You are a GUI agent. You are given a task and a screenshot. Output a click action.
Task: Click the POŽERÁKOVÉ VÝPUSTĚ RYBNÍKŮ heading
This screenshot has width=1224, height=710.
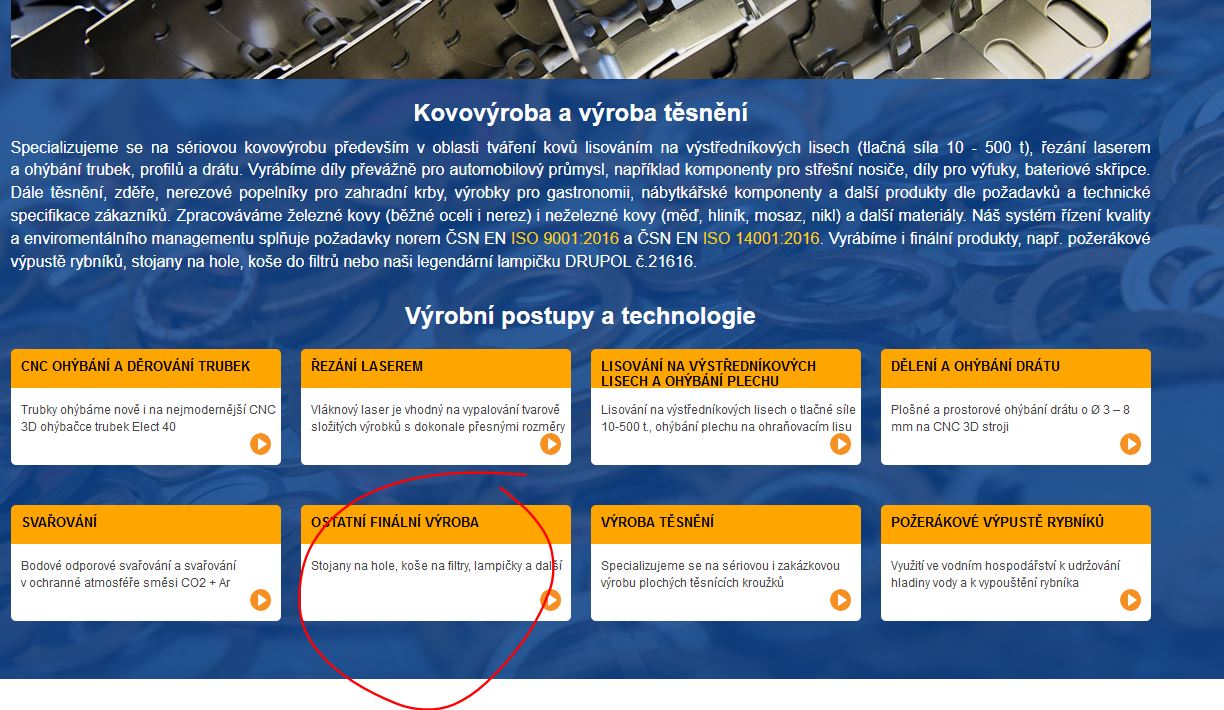(997, 522)
